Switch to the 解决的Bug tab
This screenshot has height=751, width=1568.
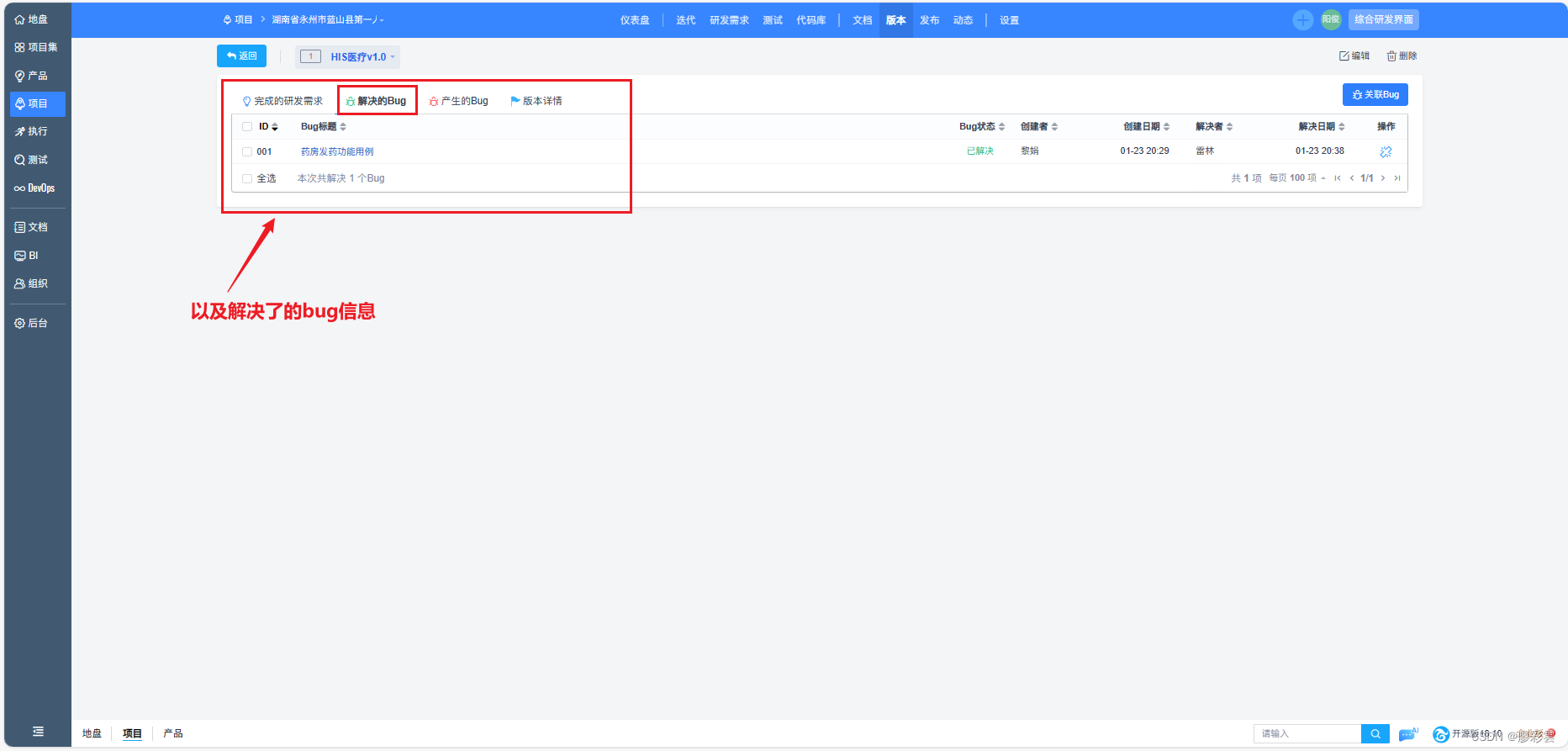(377, 101)
